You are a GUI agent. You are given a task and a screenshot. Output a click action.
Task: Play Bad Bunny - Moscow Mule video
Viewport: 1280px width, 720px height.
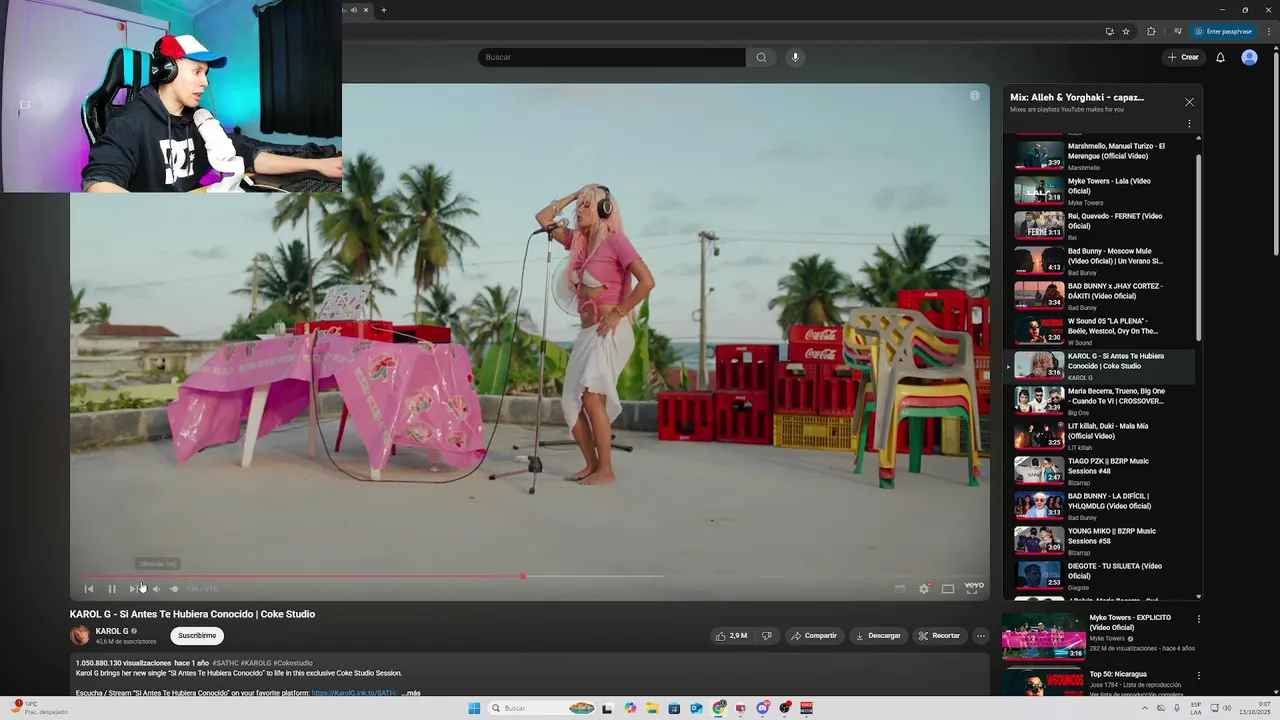tap(1099, 260)
